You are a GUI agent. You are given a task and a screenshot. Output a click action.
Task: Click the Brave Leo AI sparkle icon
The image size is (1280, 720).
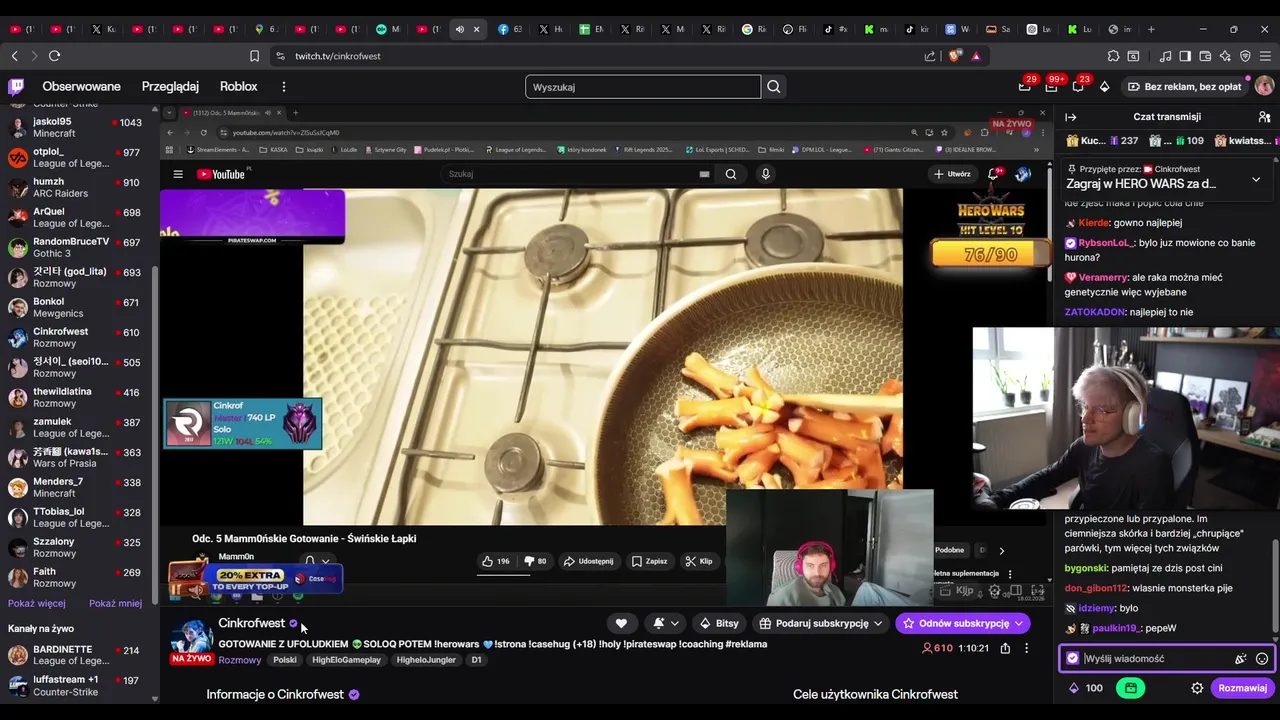1225,56
